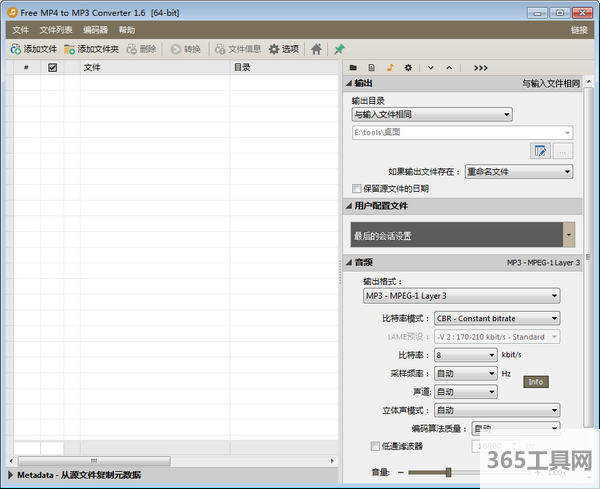Enable 保留源文件的日期 checkbox
The height and width of the screenshot is (489, 600).
357,188
